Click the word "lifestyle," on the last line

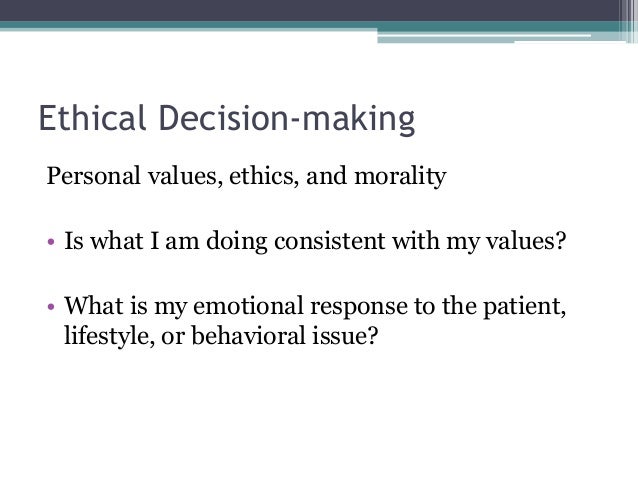109,337
